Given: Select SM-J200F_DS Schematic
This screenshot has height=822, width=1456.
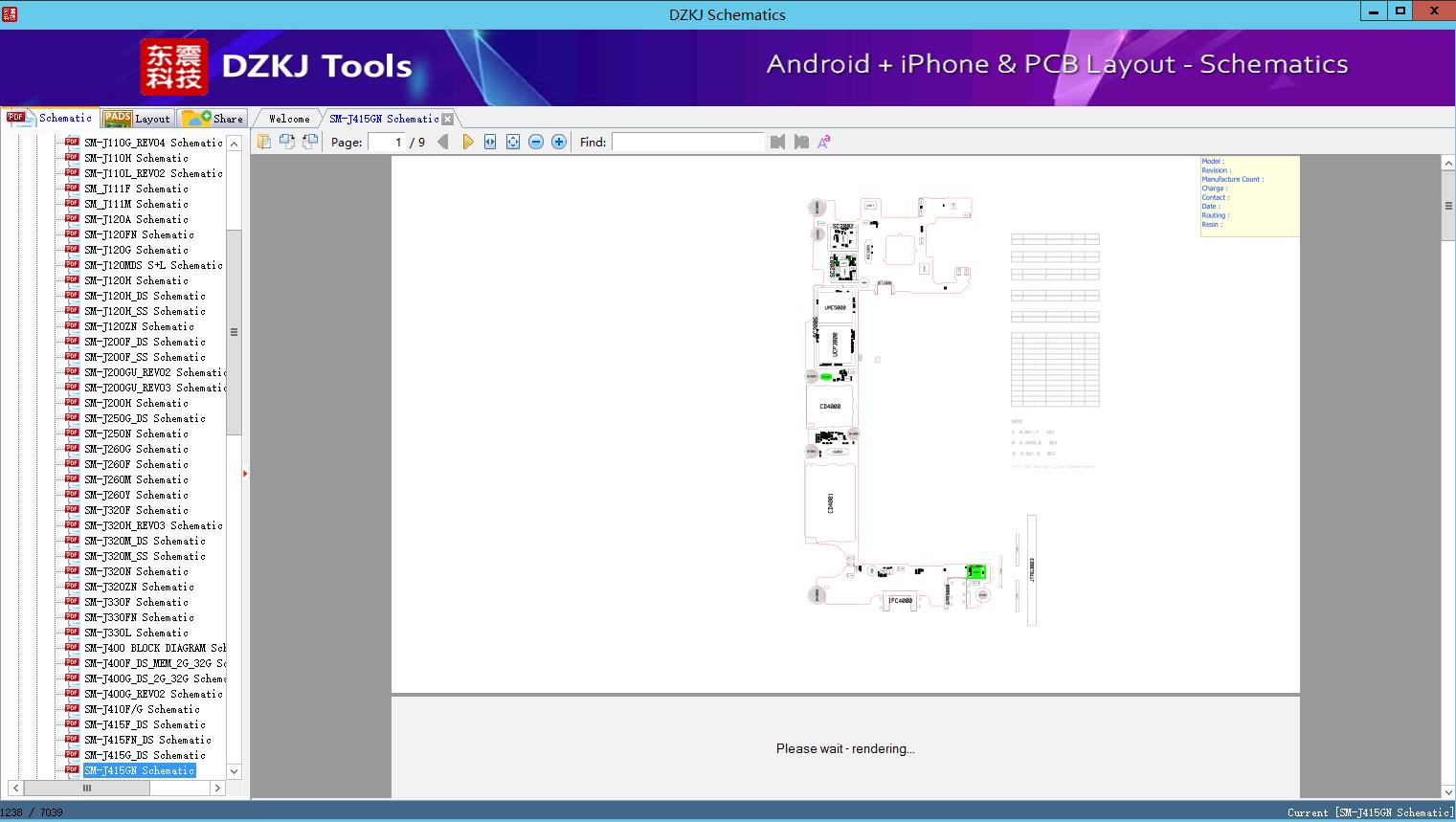Looking at the screenshot, I should pos(145,342).
